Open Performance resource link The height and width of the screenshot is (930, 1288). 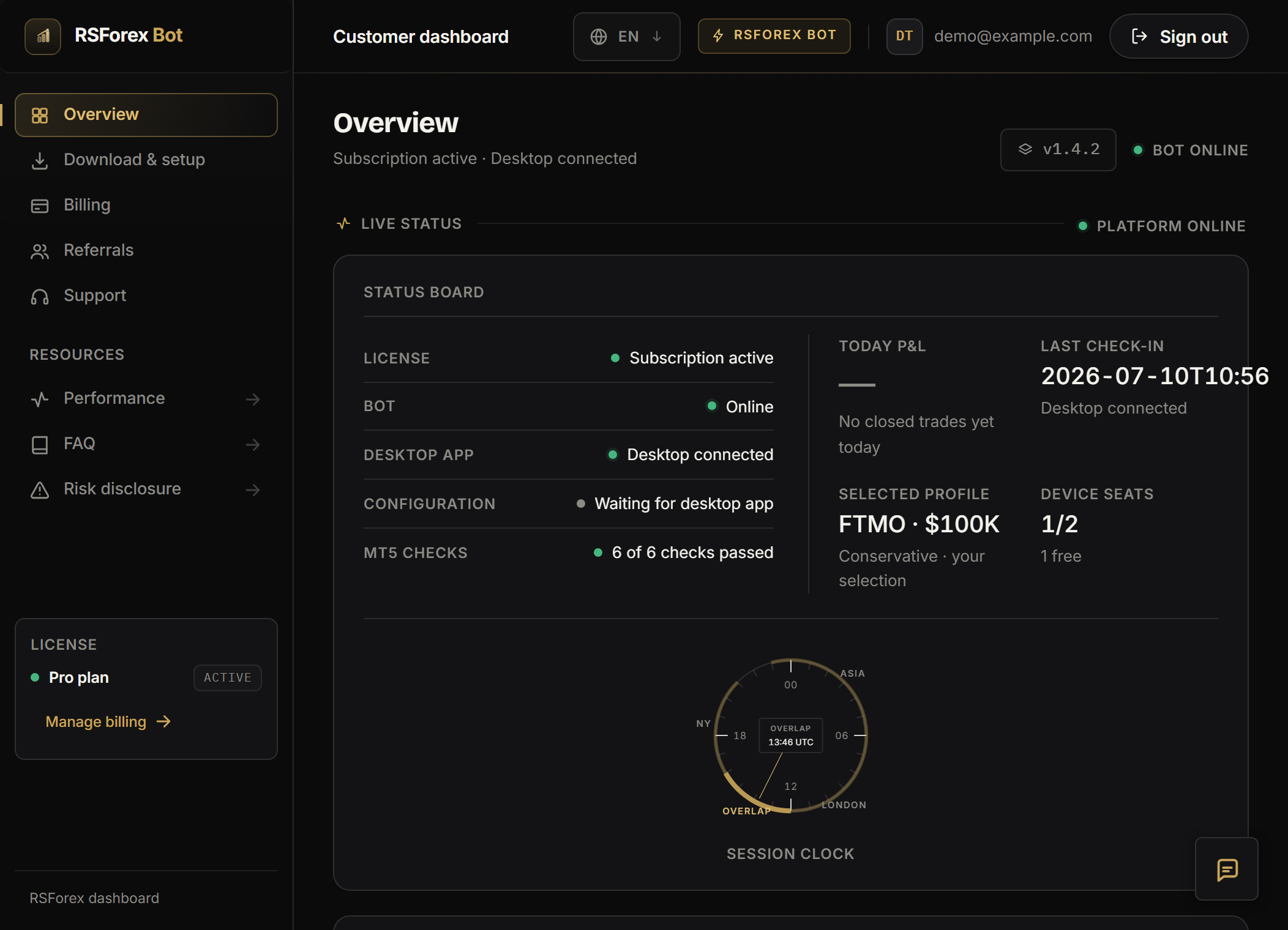point(146,398)
